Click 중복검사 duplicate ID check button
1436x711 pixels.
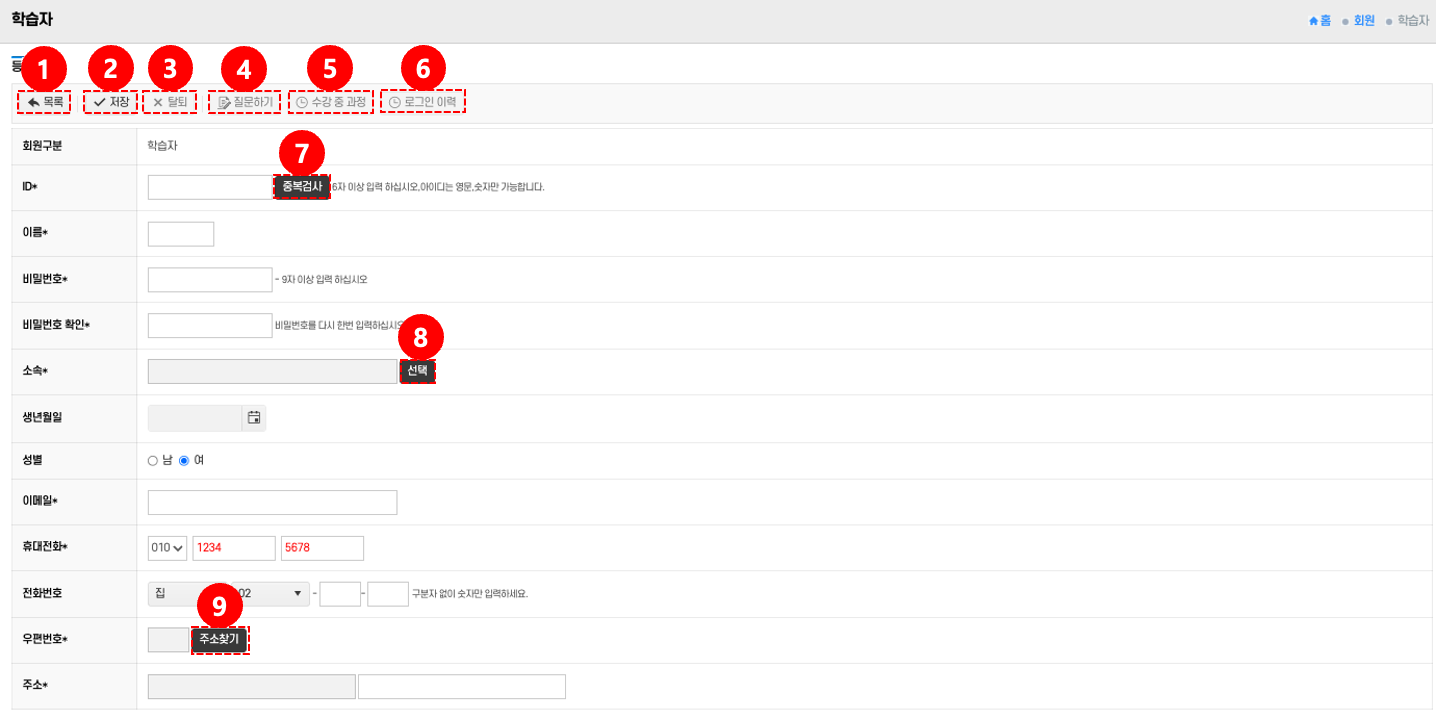301,187
